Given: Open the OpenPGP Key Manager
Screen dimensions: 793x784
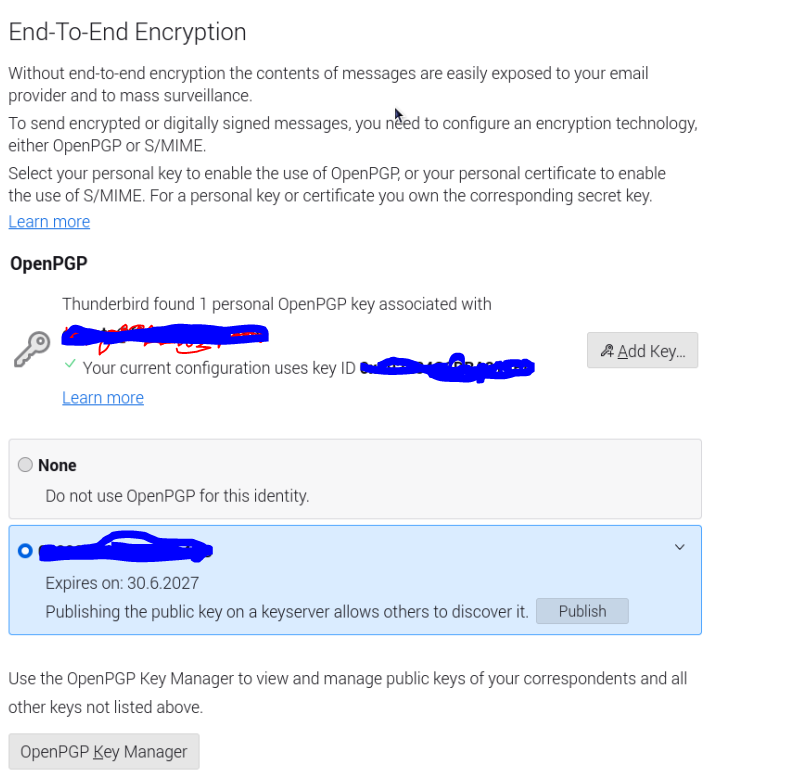Looking at the screenshot, I should point(104,752).
